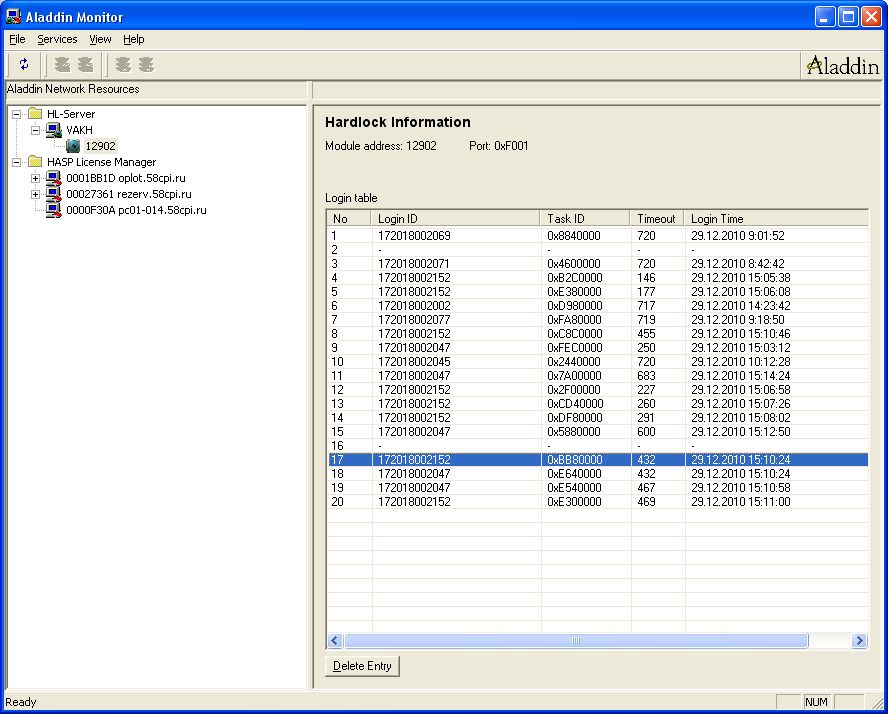
Task: Click the Refresh toolbar icon
Action: (24, 65)
